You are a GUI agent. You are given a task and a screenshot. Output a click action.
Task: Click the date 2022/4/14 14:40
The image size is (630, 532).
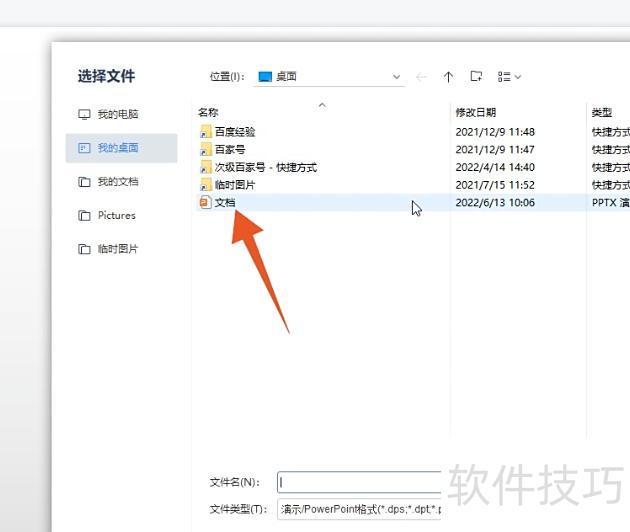click(x=495, y=167)
